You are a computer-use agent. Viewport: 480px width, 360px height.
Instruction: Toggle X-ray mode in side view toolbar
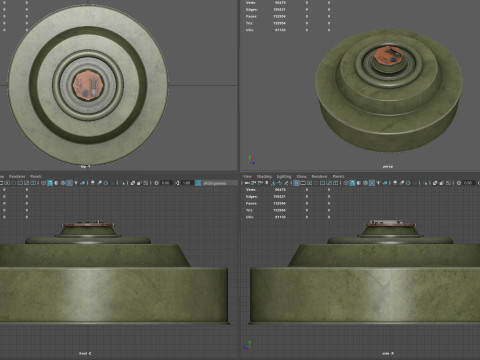coord(435,183)
